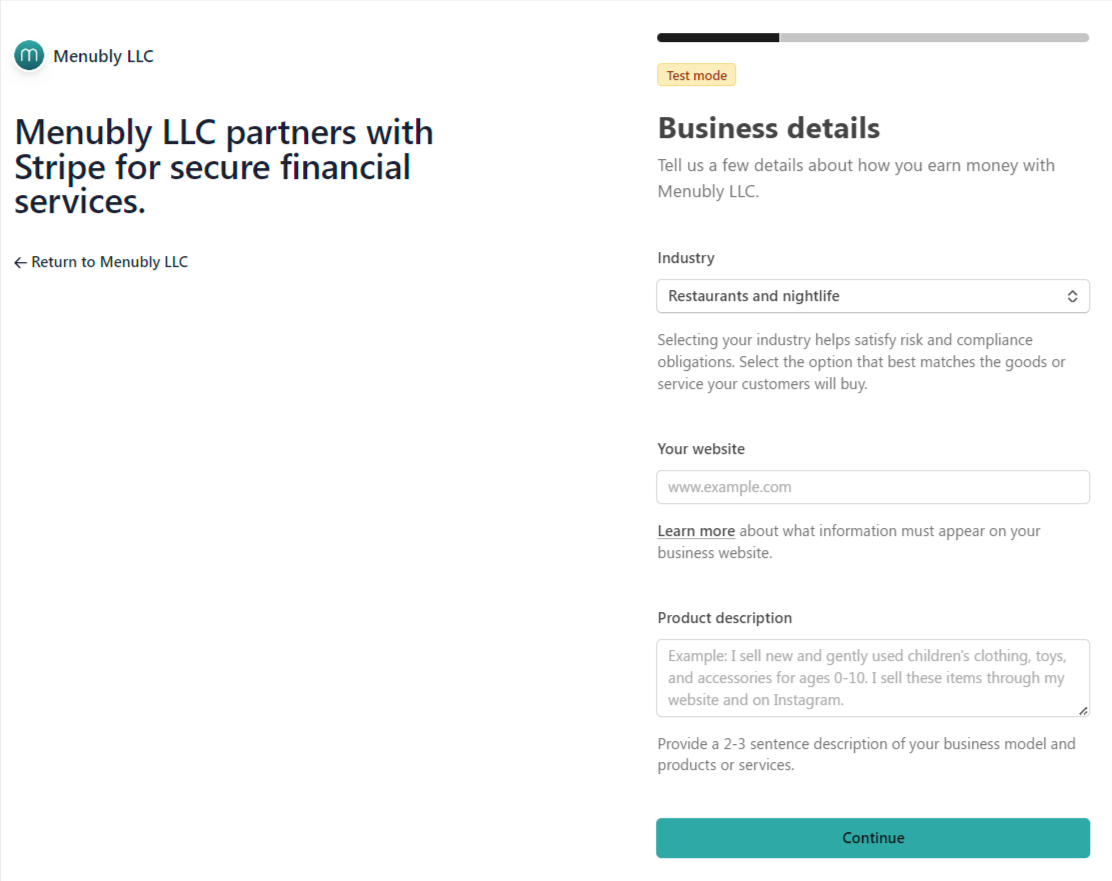1112x881 pixels.
Task: Click the Stripe partnership headline text
Action: pyautogui.click(x=224, y=166)
